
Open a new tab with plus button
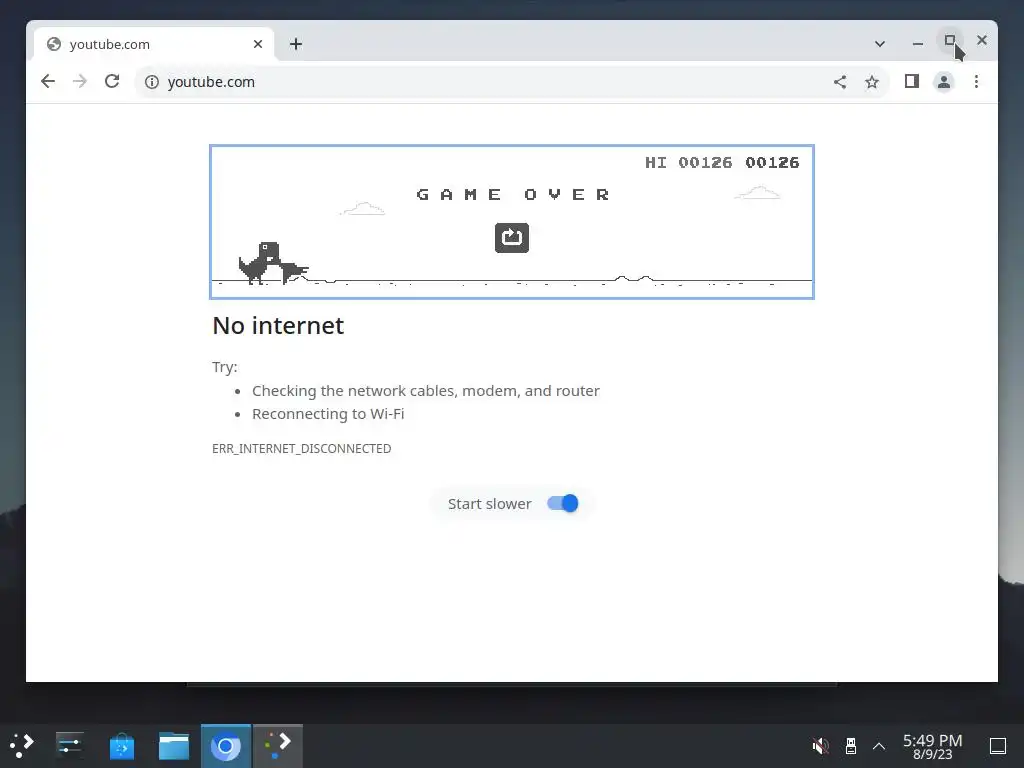point(296,44)
